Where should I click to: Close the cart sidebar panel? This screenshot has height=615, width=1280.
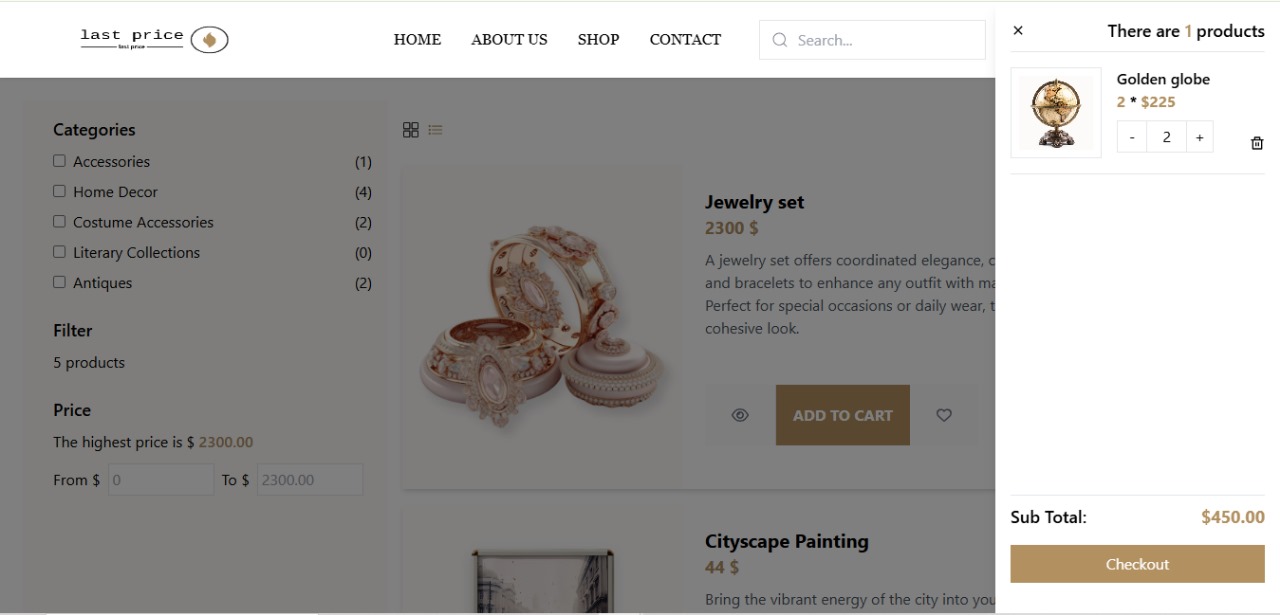coord(1018,31)
